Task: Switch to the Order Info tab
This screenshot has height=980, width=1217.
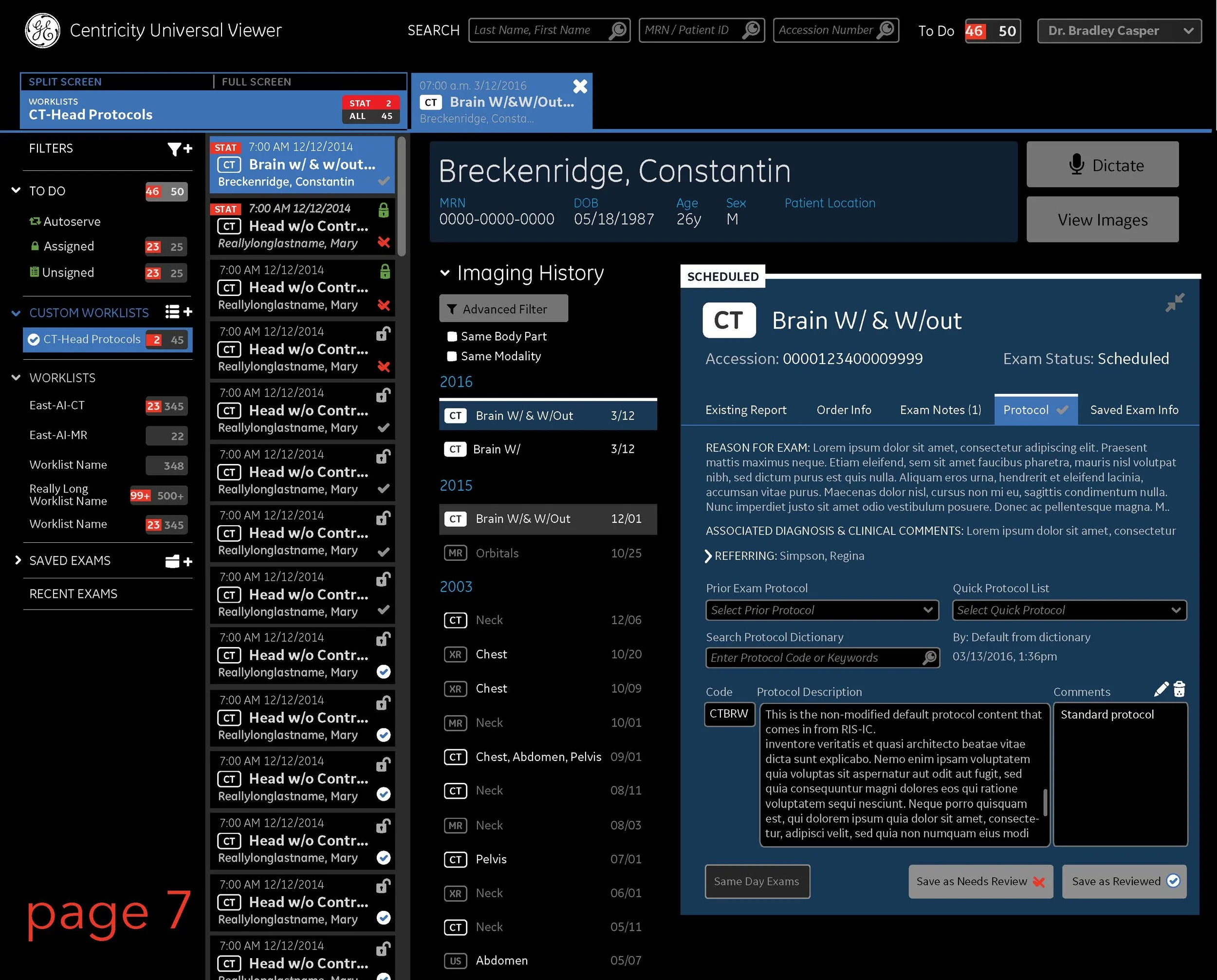Action: (843, 410)
